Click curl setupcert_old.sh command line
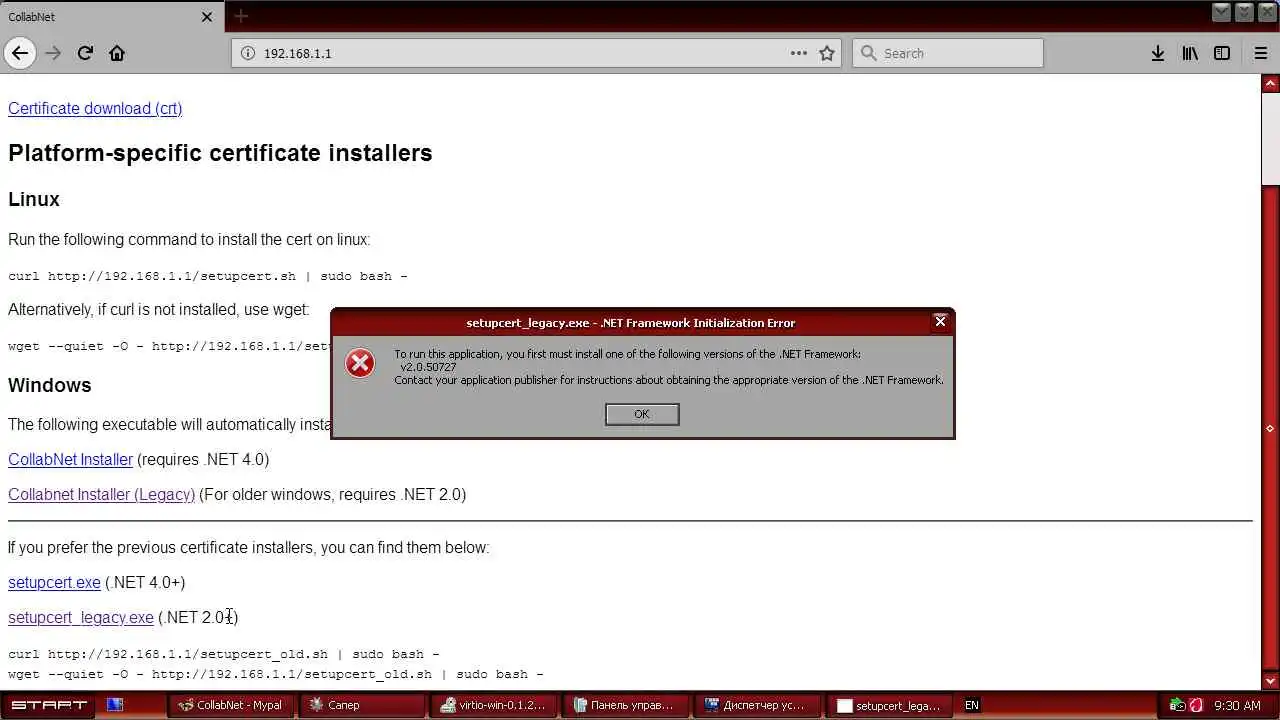The height and width of the screenshot is (720, 1280). click(x=224, y=654)
